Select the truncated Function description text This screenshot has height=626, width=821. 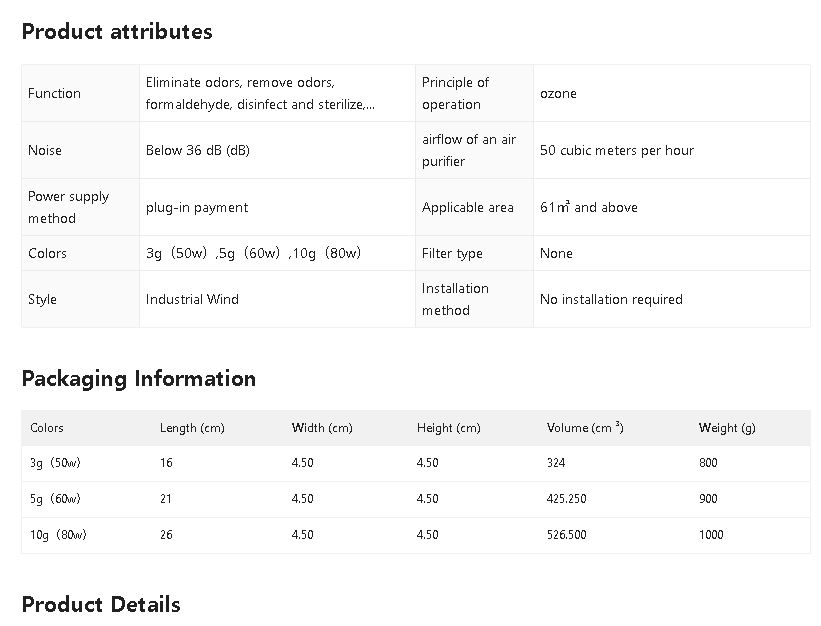coord(260,93)
